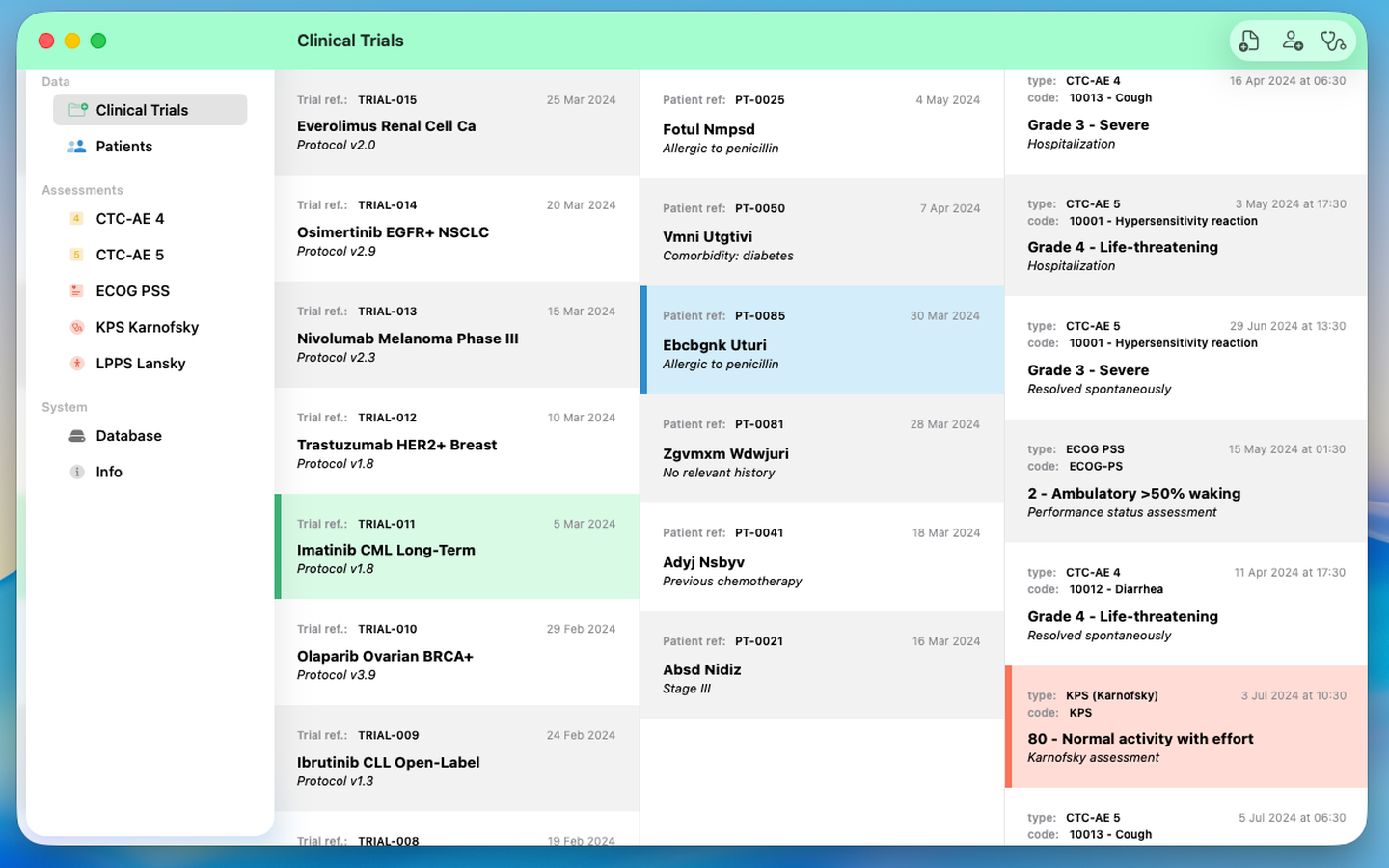The image size is (1389, 868).
Task: Select trial Ibrutinib CLL Open-Label
Action: pos(456,758)
